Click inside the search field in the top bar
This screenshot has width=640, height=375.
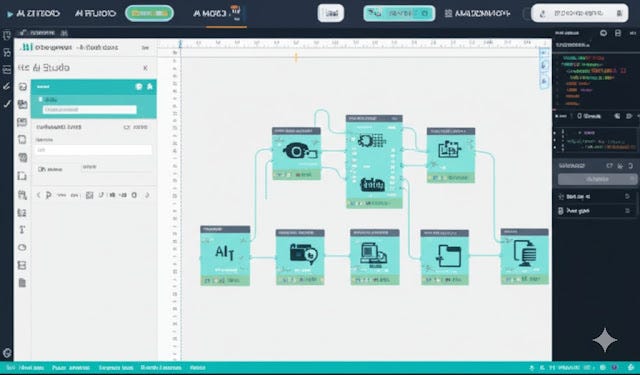(x=580, y=13)
